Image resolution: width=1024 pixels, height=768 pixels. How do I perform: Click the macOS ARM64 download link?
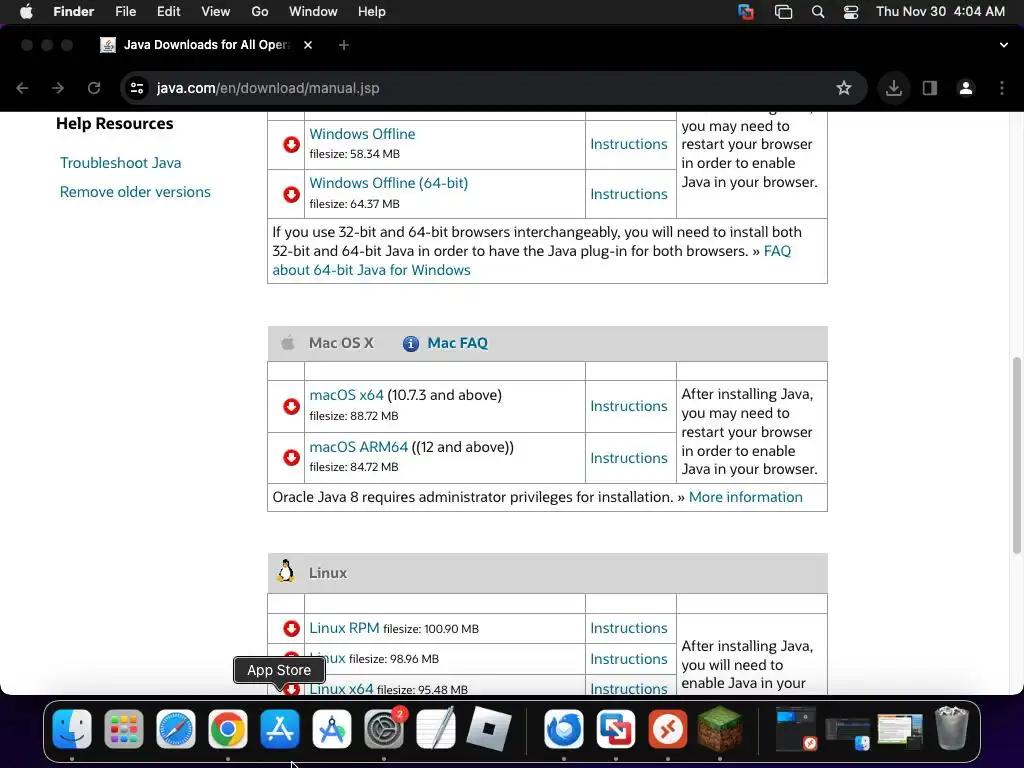[359, 447]
